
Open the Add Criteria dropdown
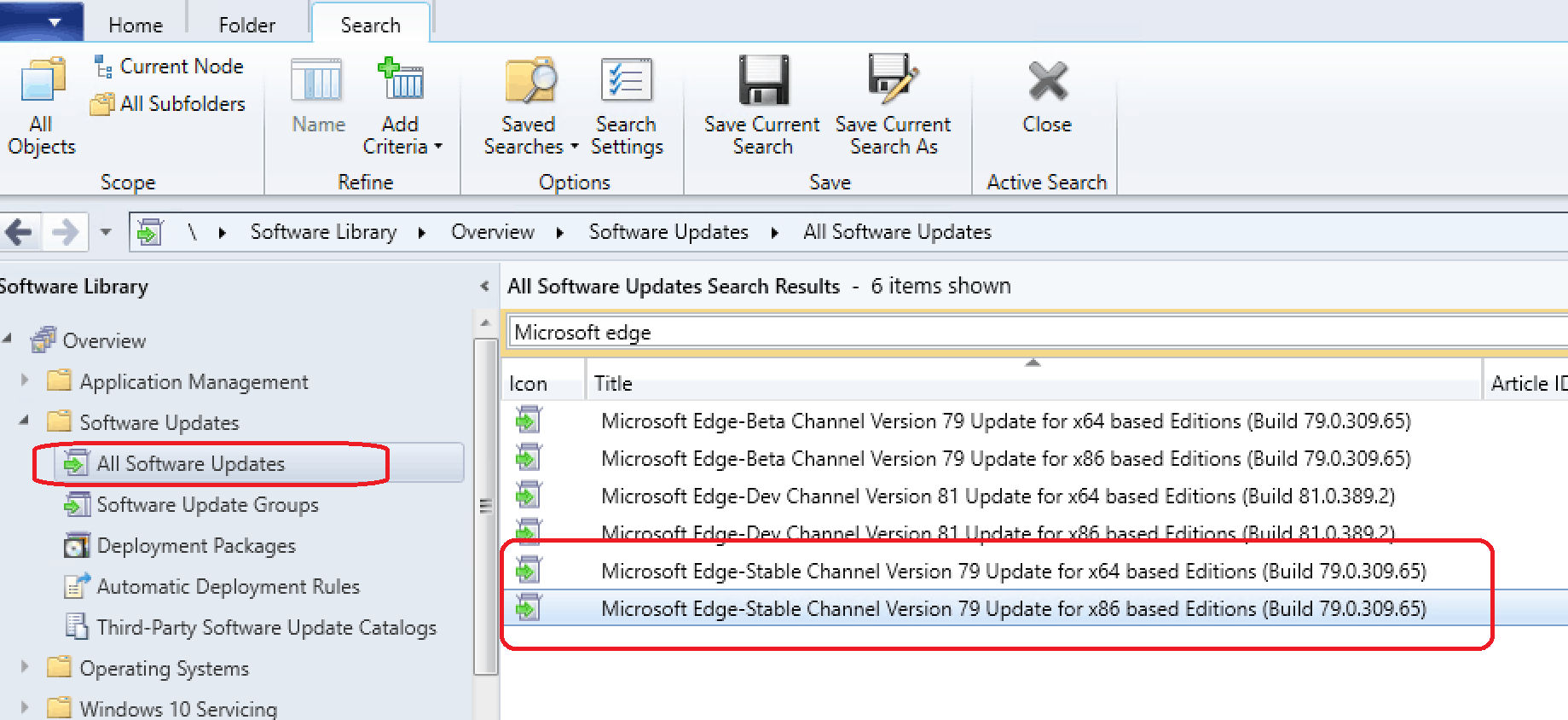402,107
